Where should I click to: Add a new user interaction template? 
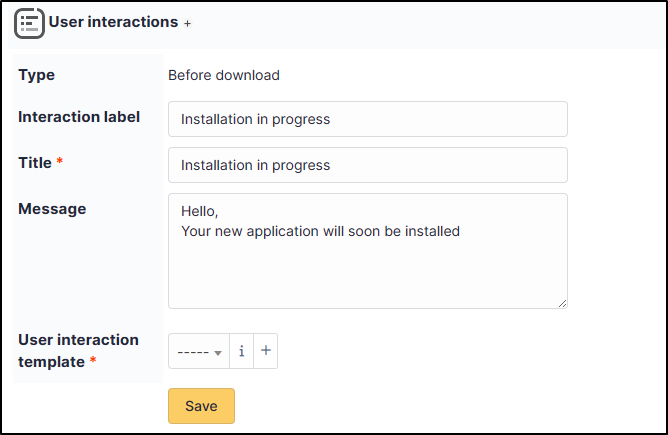pyautogui.click(x=266, y=351)
